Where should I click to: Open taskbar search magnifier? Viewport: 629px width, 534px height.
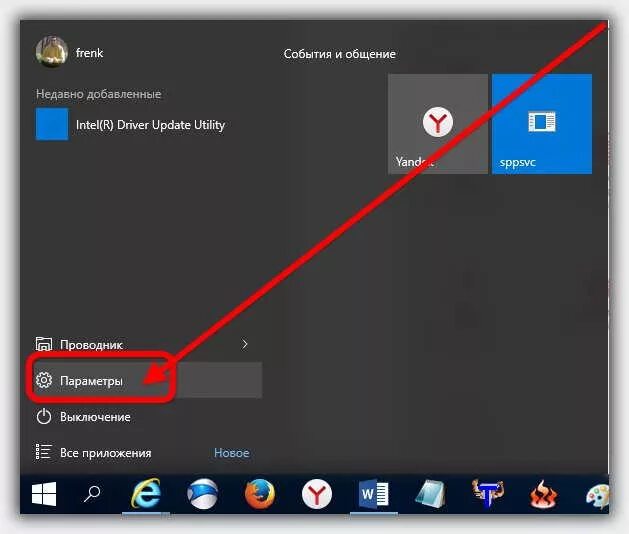92,494
